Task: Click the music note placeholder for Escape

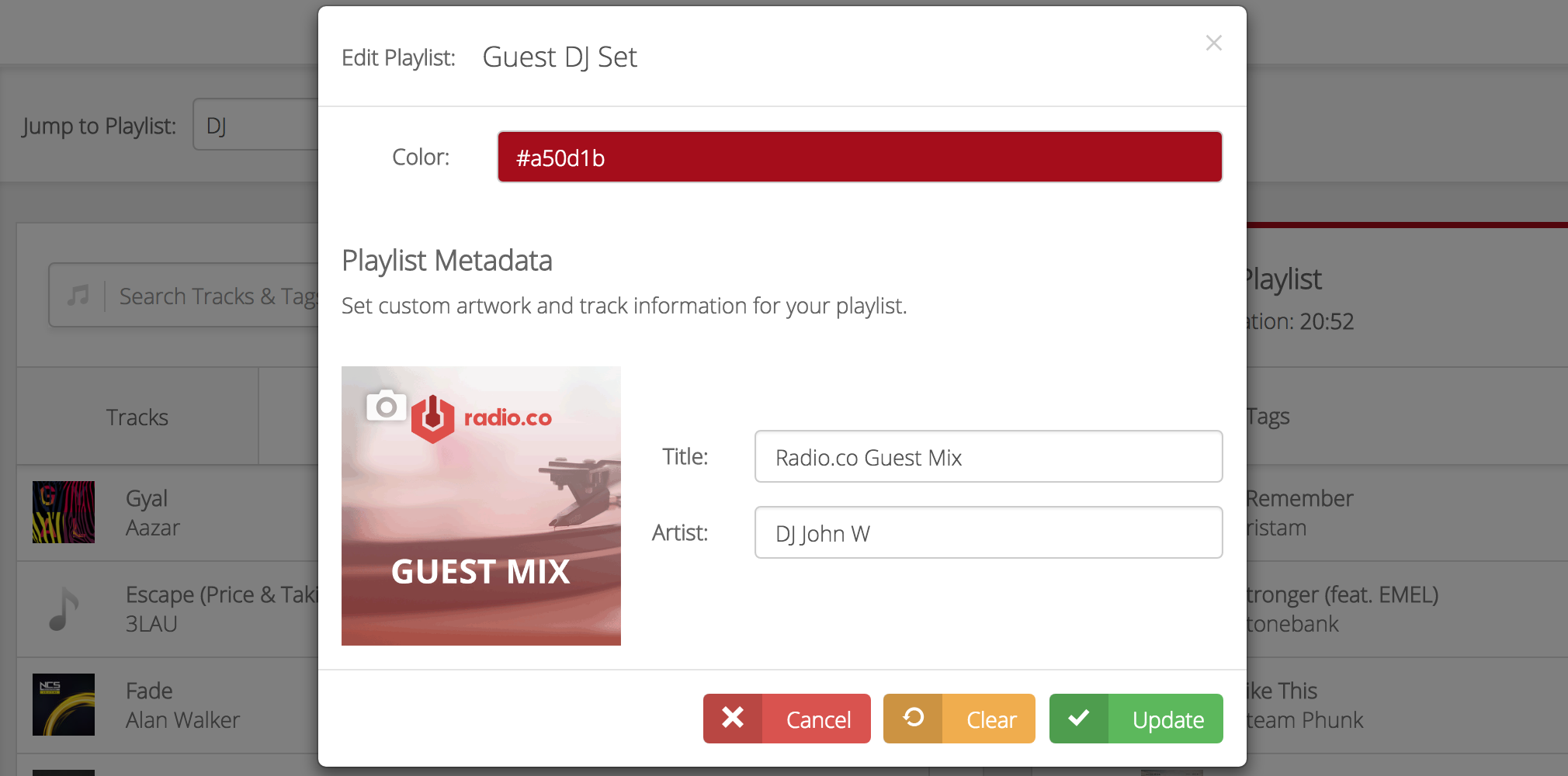Action: coord(64,608)
